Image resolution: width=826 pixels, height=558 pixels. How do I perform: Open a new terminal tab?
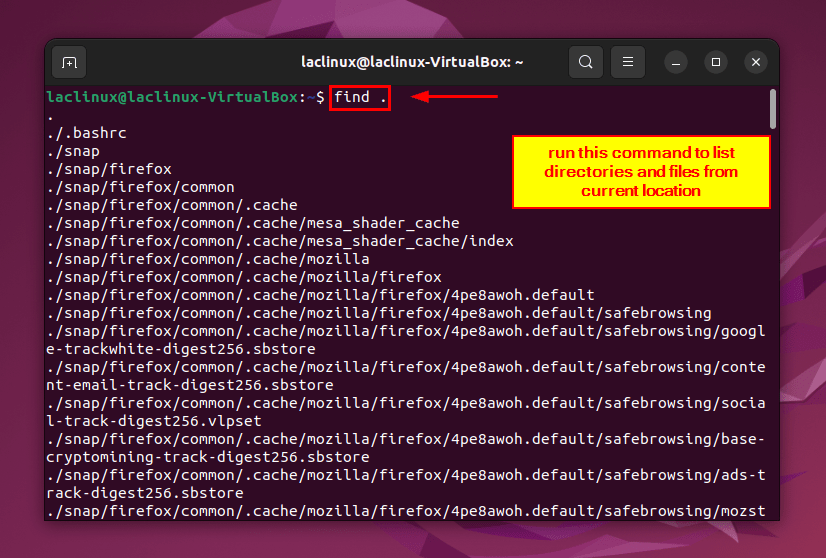(x=69, y=62)
